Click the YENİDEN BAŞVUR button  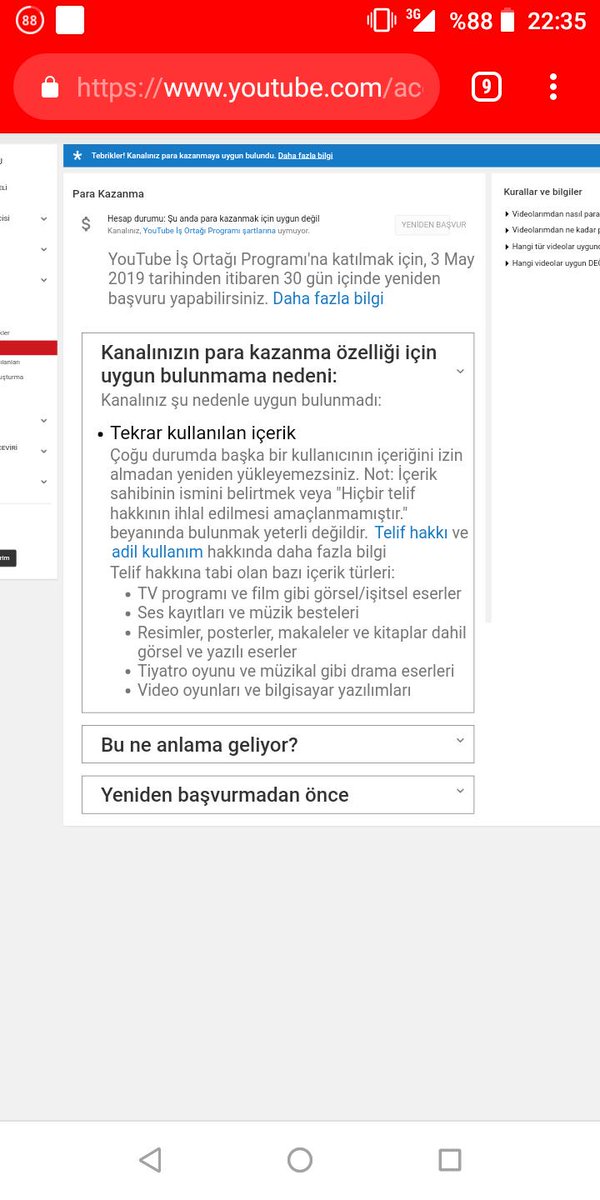pyautogui.click(x=434, y=225)
